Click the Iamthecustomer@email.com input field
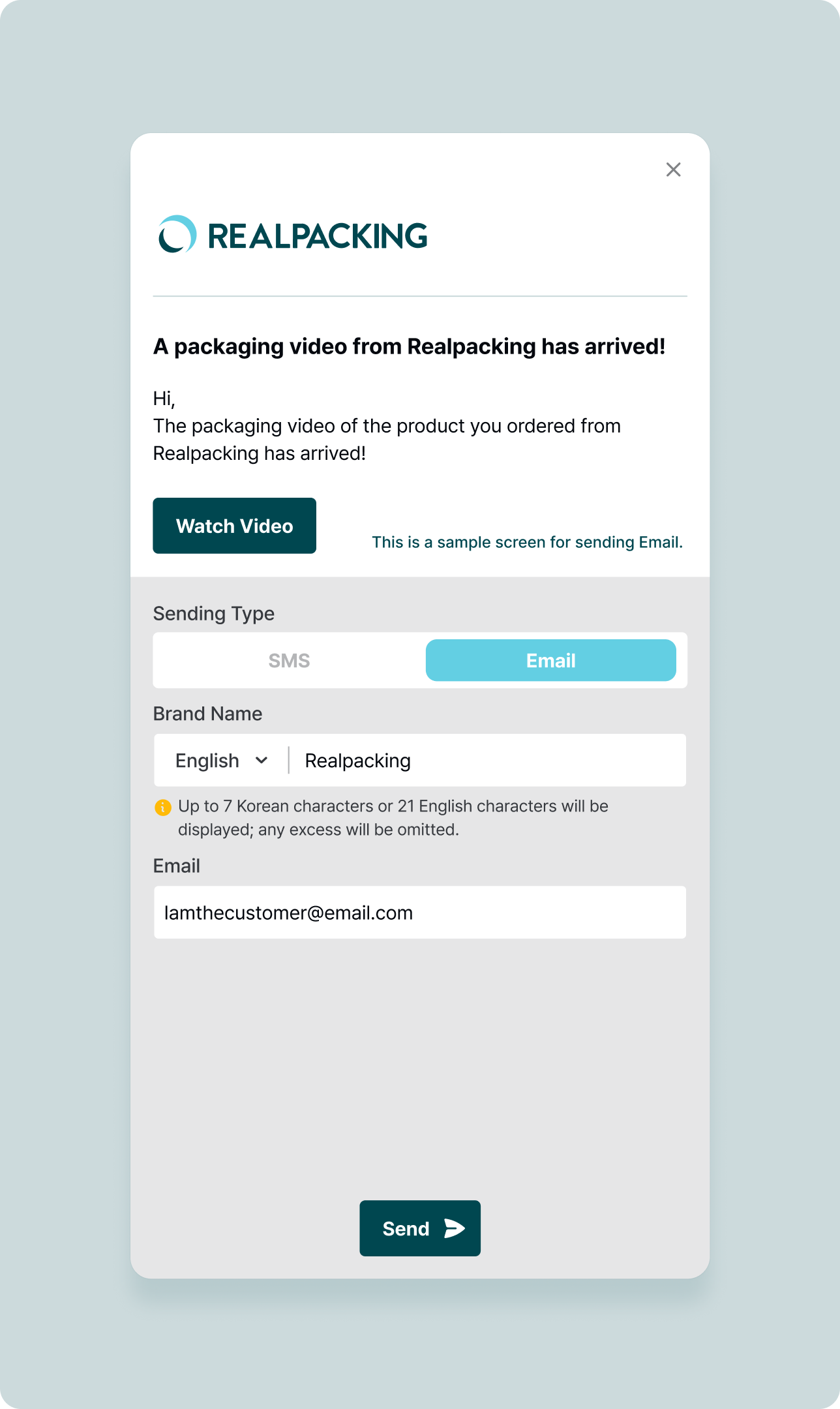Image resolution: width=840 pixels, height=1409 pixels. coord(419,913)
